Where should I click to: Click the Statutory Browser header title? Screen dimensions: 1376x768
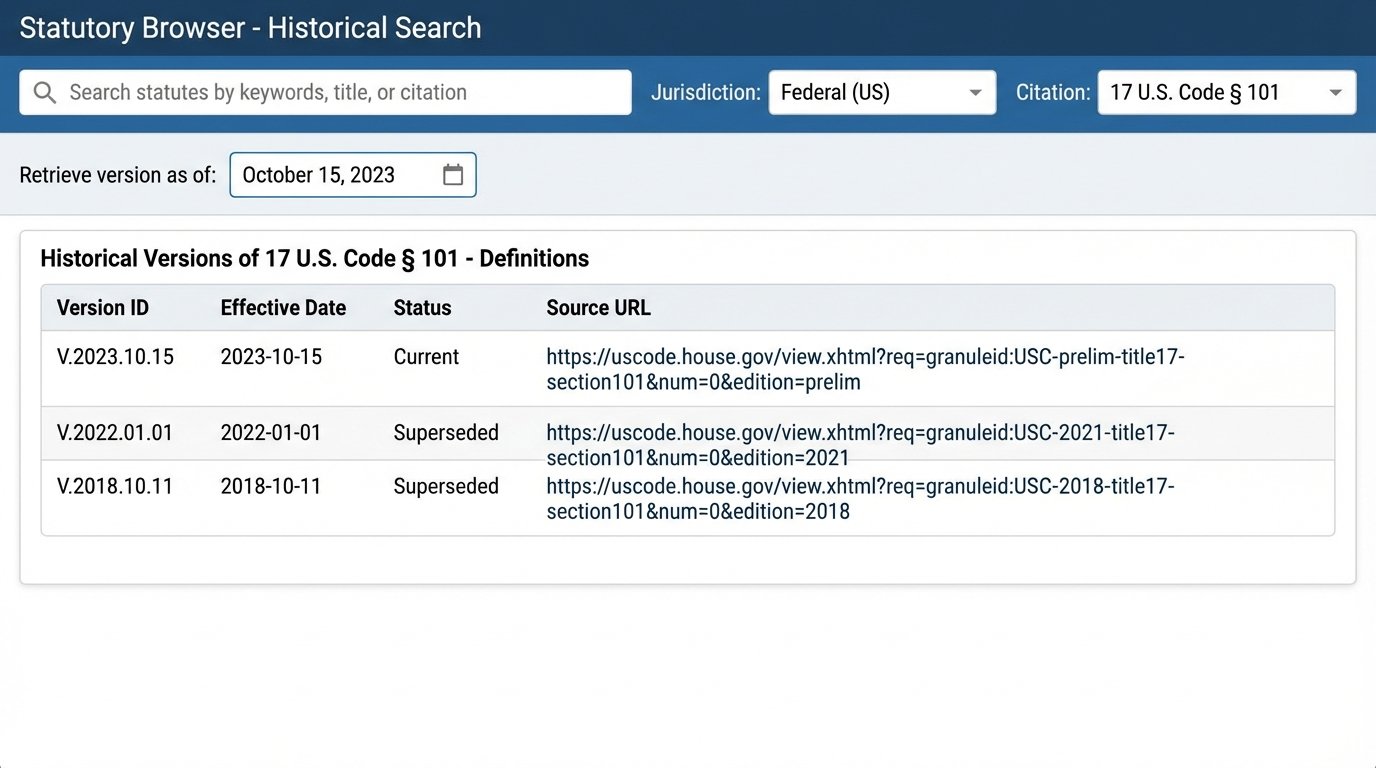tap(250, 27)
